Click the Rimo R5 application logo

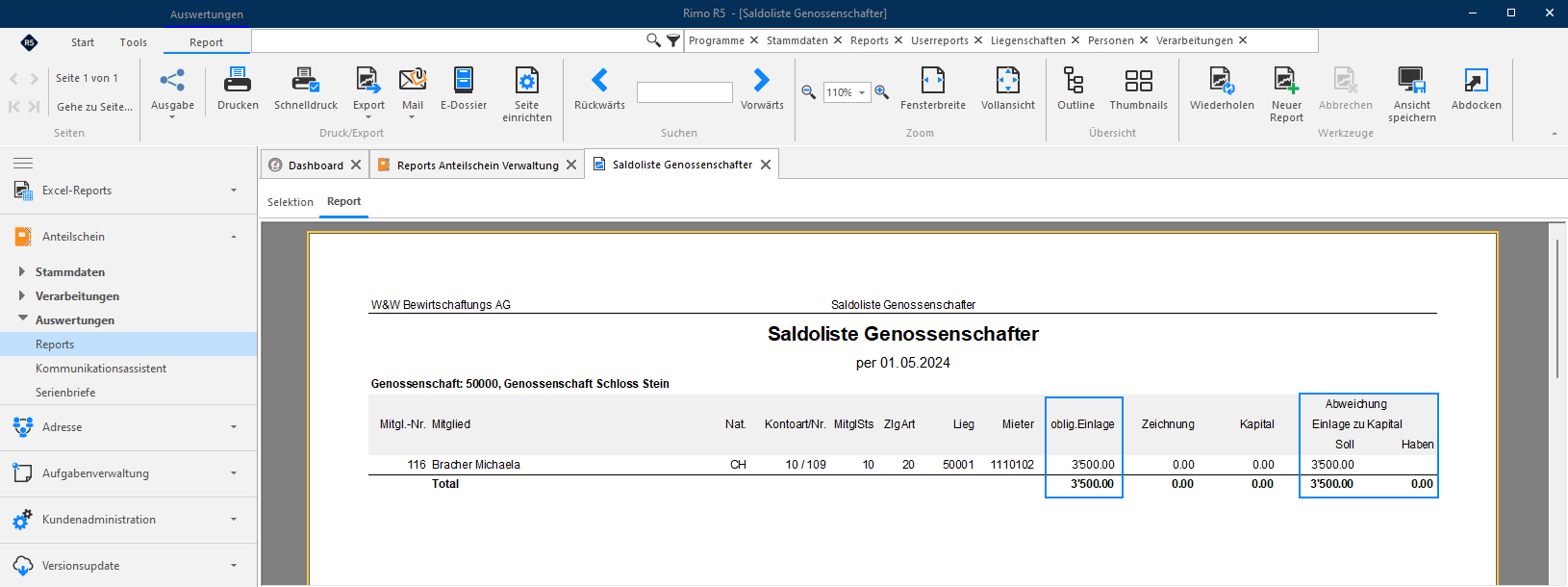(x=29, y=42)
